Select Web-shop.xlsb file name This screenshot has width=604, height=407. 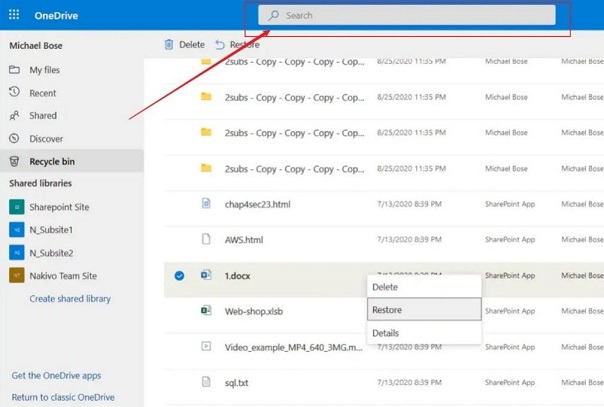(x=254, y=312)
